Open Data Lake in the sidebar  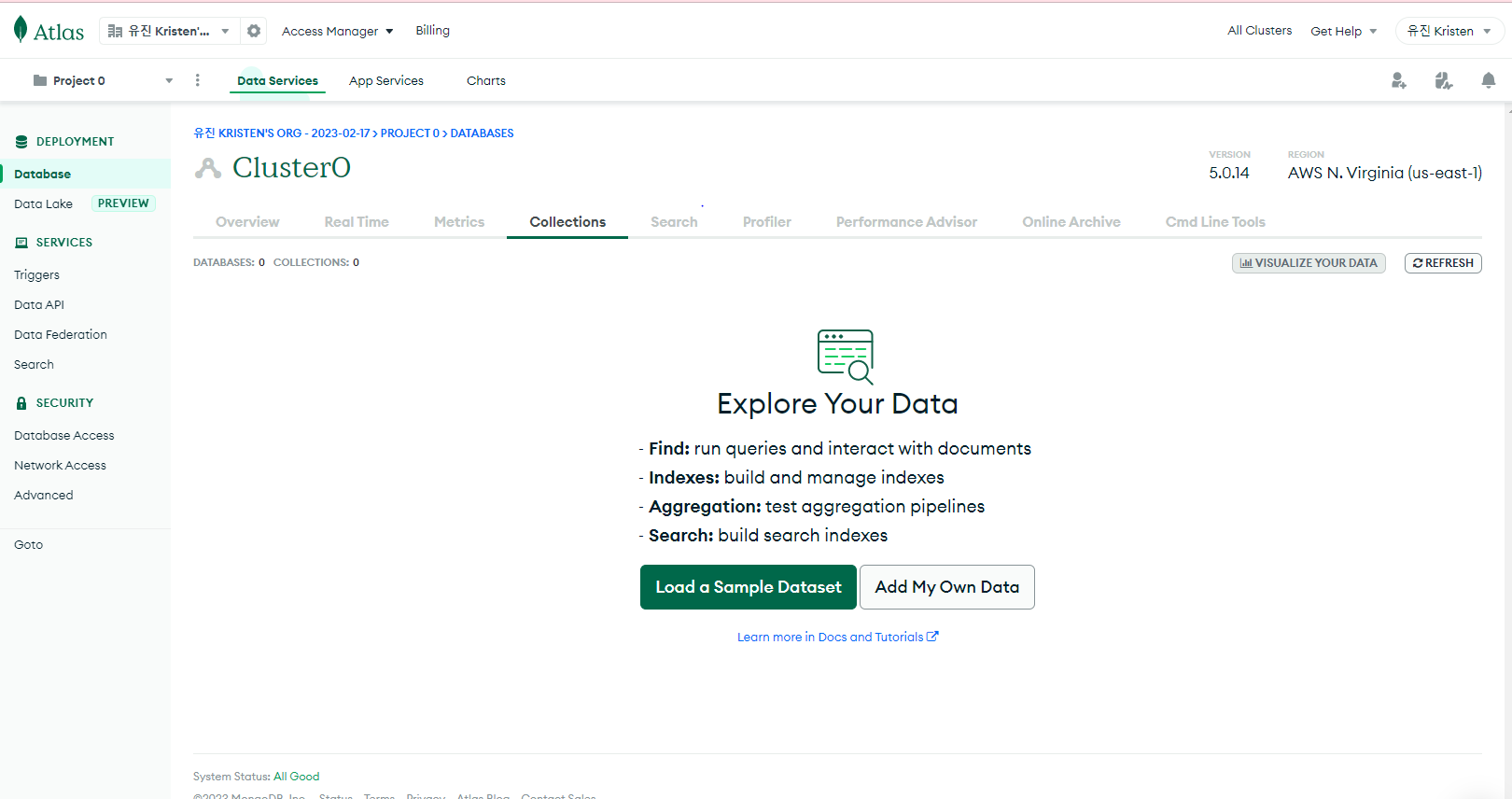pos(43,203)
